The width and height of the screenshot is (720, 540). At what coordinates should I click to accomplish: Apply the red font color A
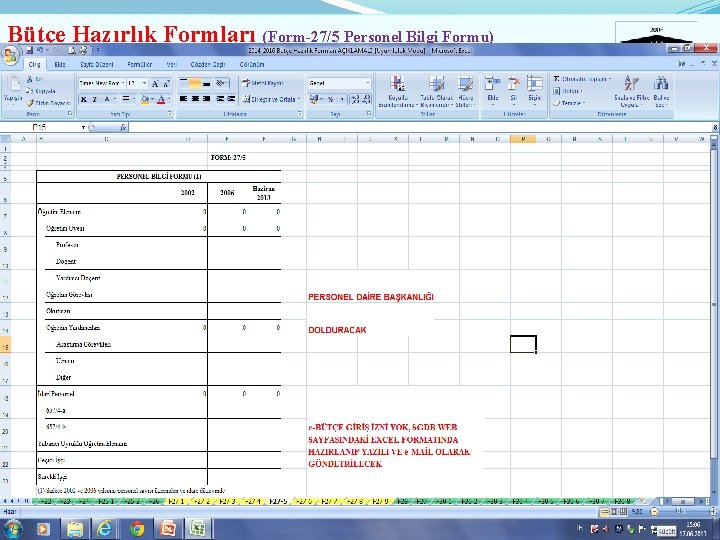point(161,99)
